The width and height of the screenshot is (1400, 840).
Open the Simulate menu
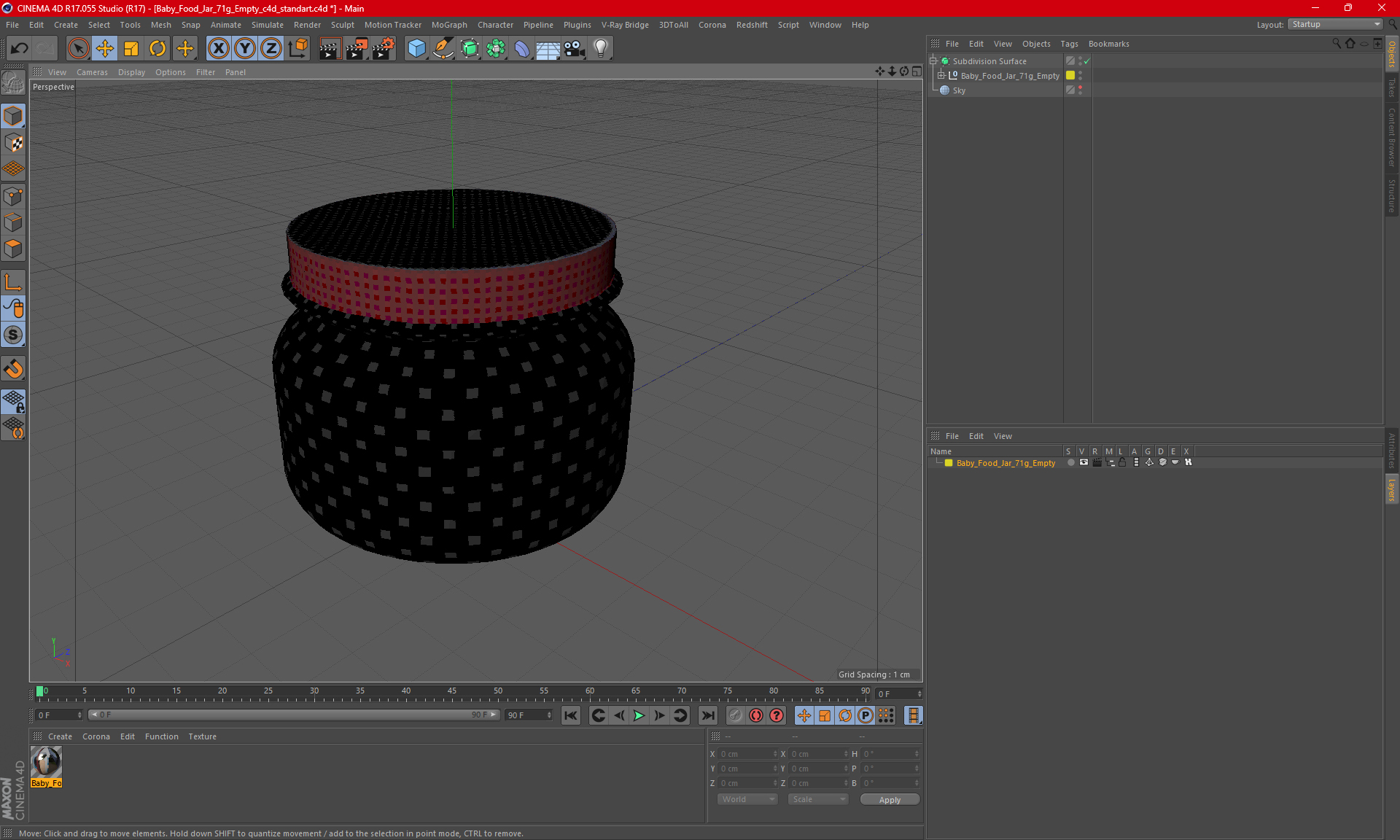pyautogui.click(x=268, y=25)
